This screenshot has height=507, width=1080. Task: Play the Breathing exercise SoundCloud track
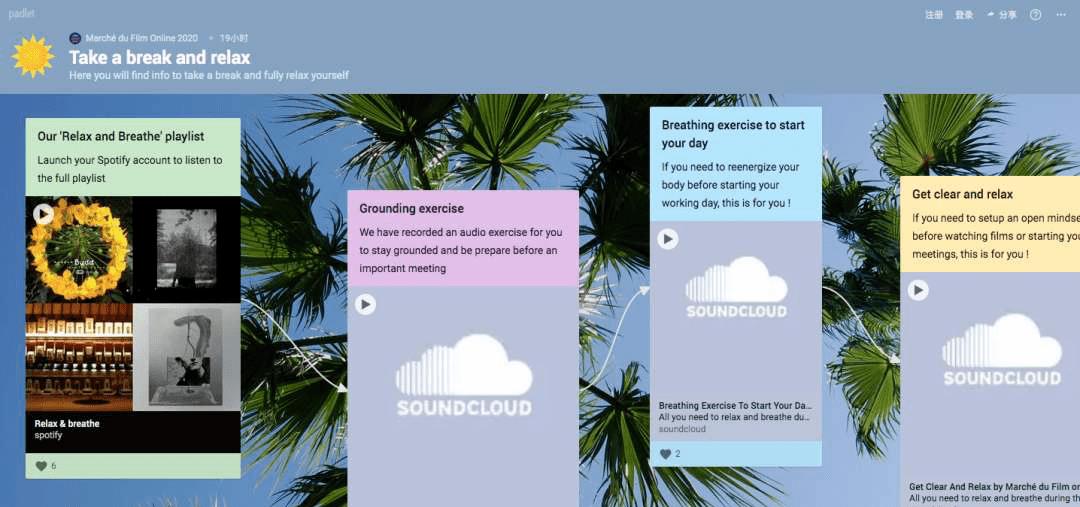(x=667, y=239)
